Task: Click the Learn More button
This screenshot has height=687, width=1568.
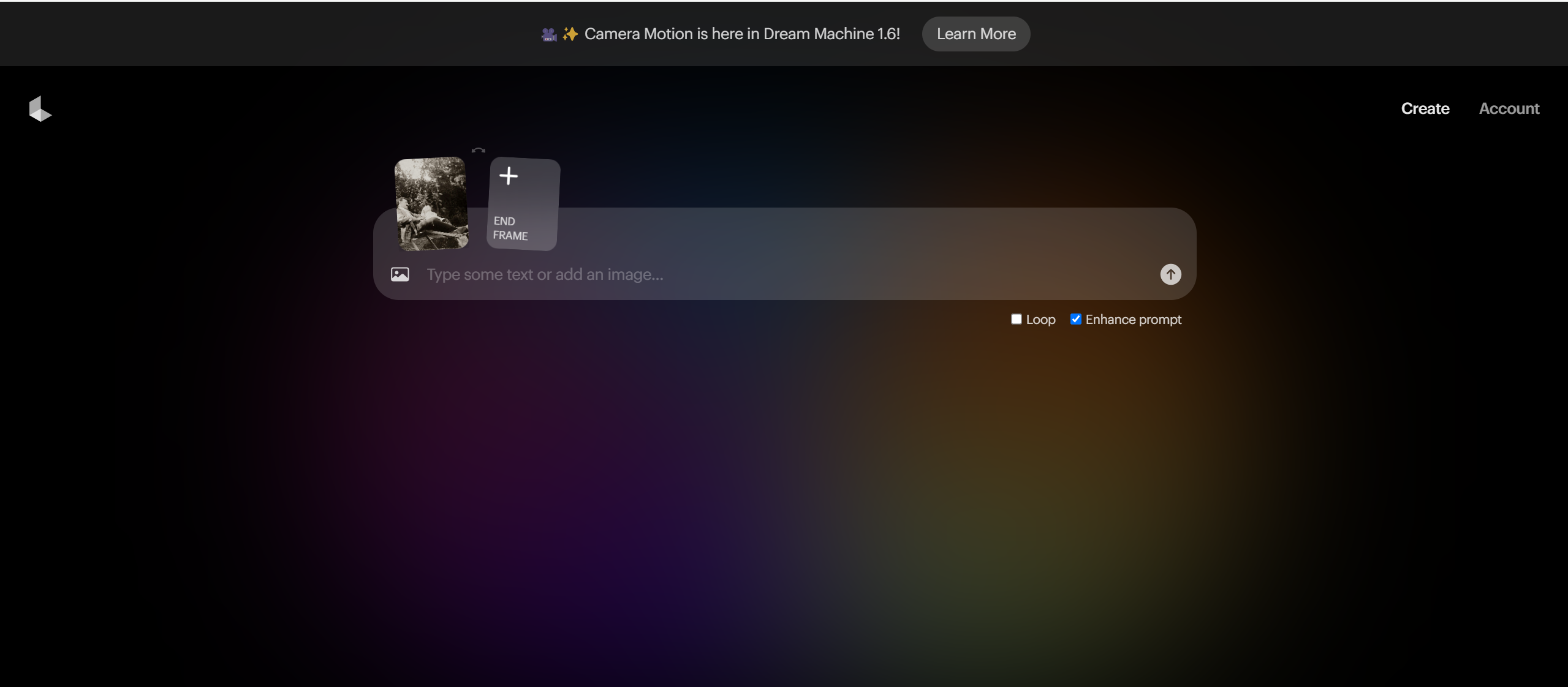Action: click(x=975, y=34)
